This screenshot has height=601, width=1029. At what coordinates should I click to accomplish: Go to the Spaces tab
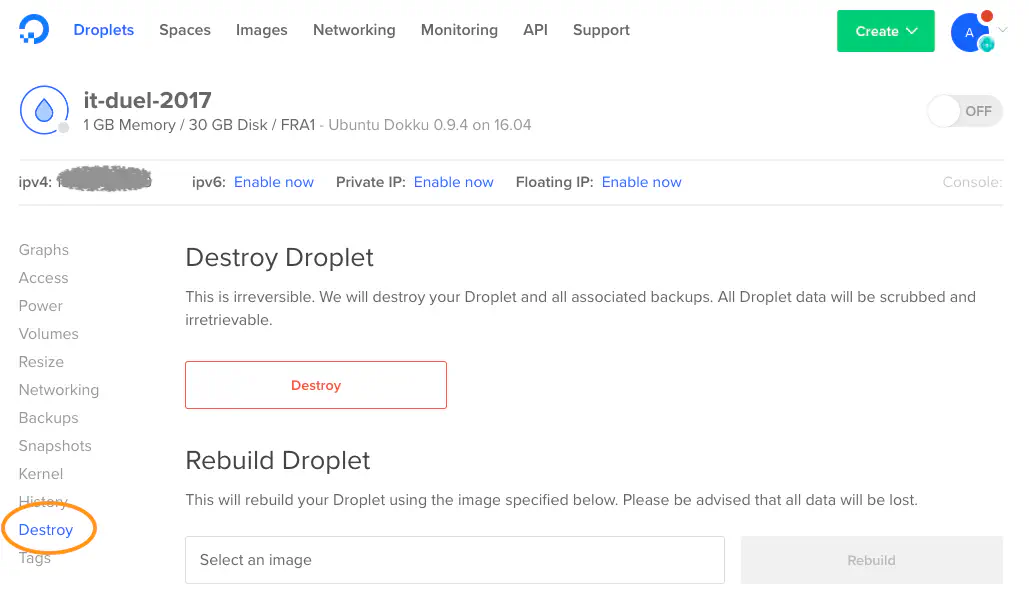tap(184, 30)
